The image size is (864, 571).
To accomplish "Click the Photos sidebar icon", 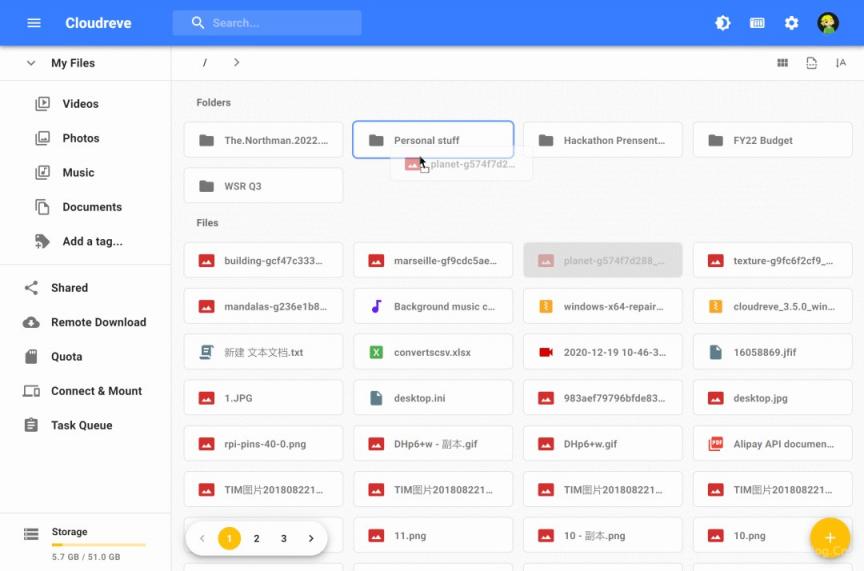I will [x=42, y=138].
